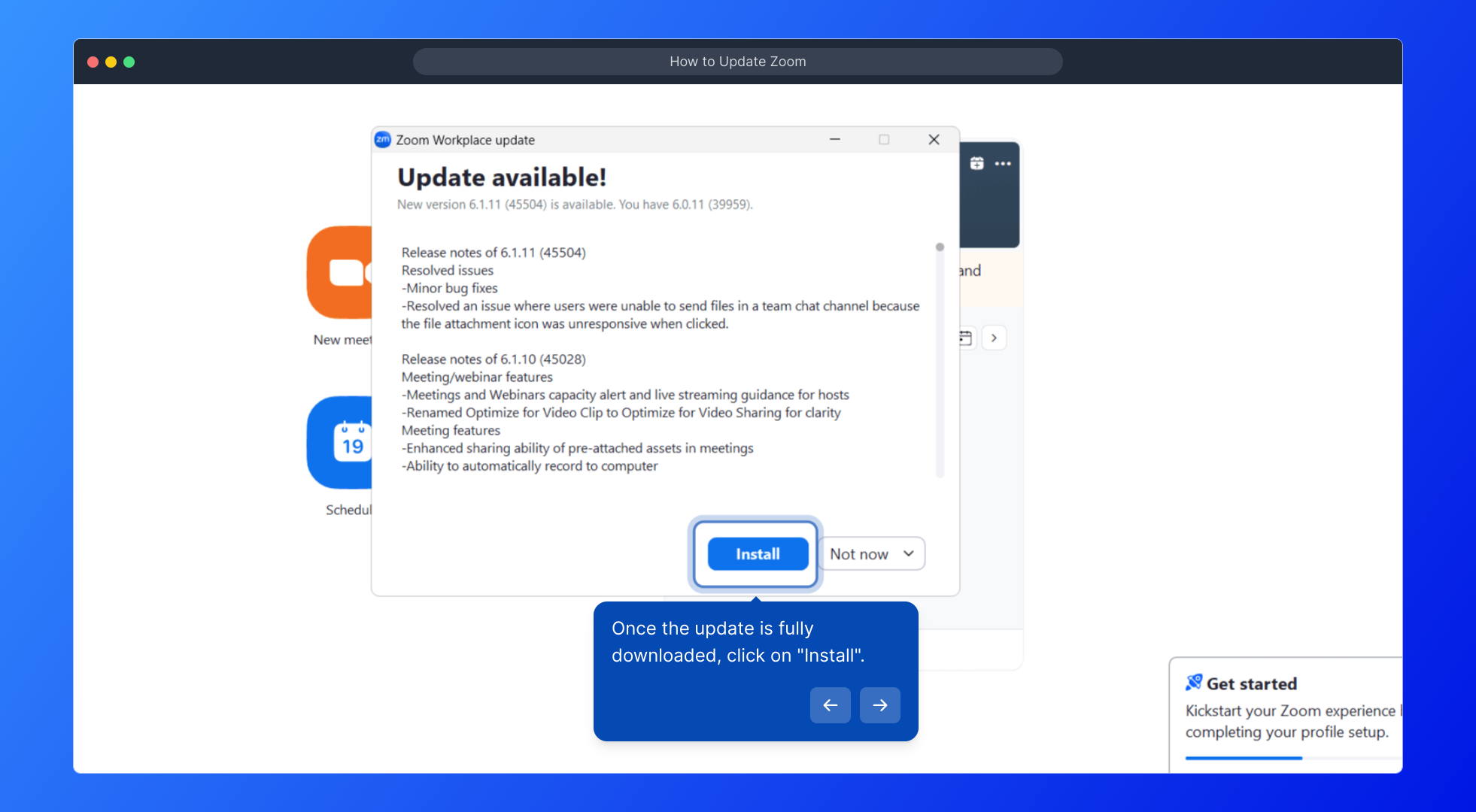Click the release notes scrollbar

pyautogui.click(x=940, y=361)
